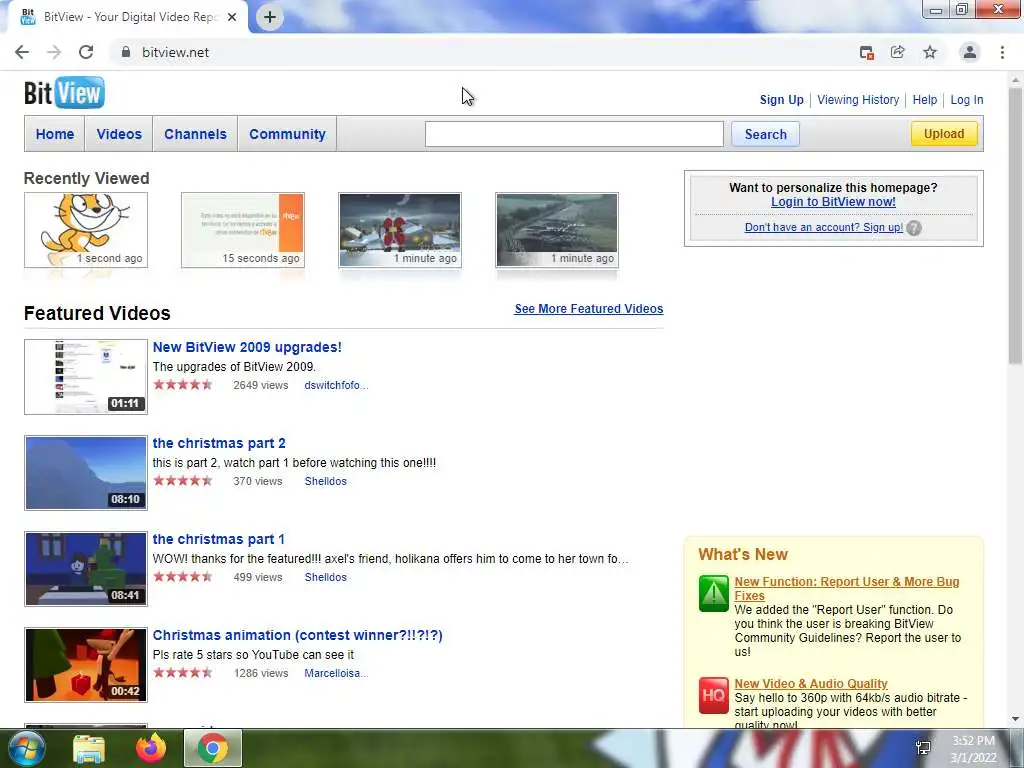Open recently viewed thumbnail from 15 seconds ago
The image size is (1024, 768).
tap(242, 230)
